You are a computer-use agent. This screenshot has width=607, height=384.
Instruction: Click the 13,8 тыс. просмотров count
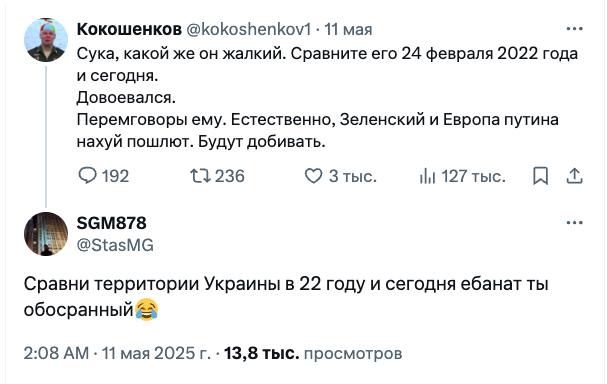pos(313,353)
